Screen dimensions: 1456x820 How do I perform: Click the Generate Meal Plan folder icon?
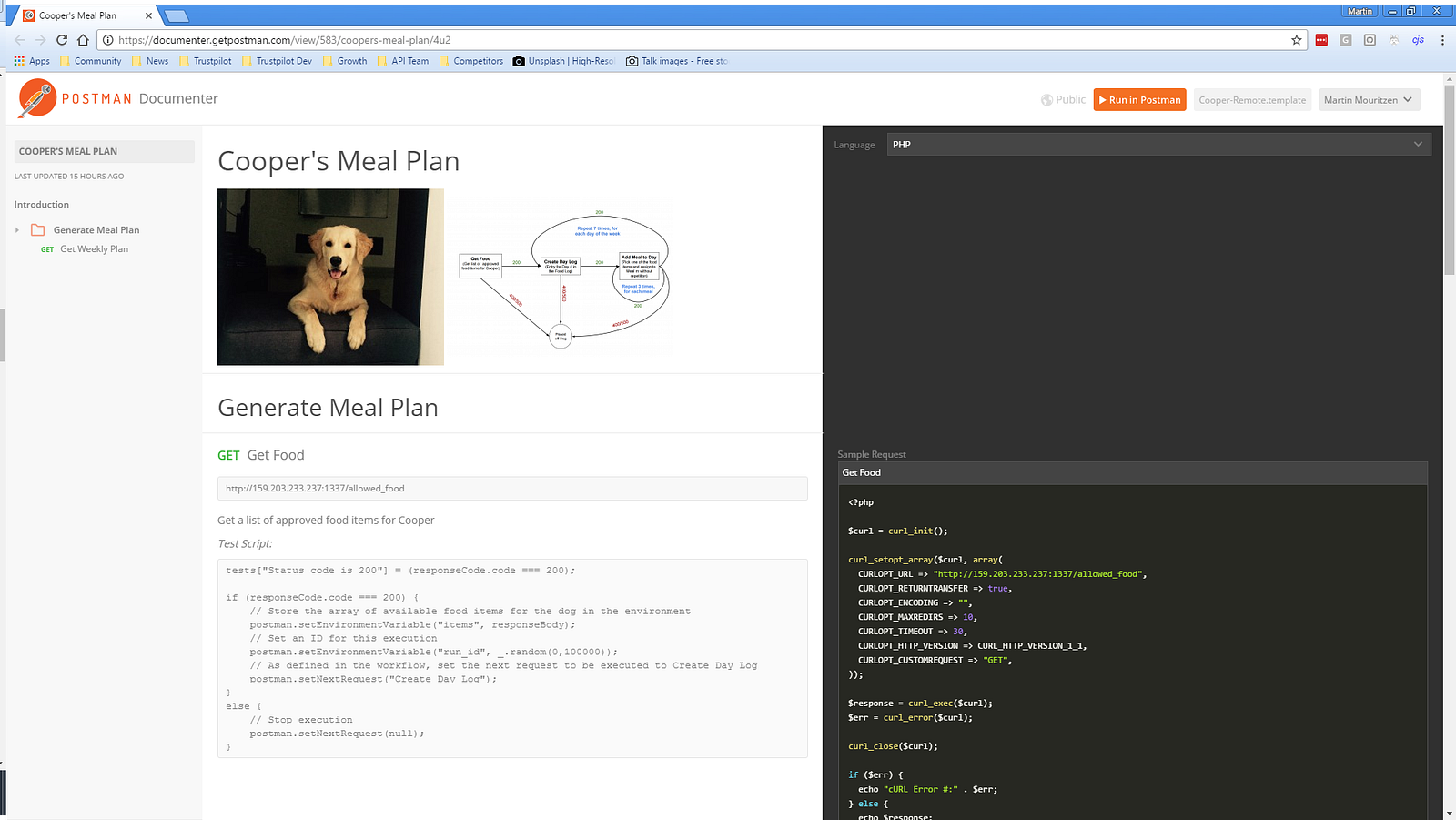pyautogui.click(x=38, y=230)
